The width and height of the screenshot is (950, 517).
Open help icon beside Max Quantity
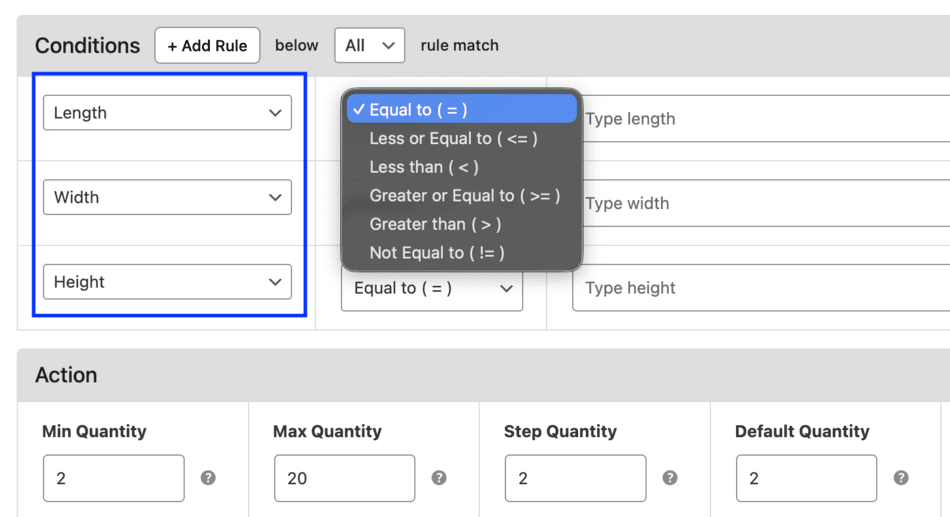439,478
